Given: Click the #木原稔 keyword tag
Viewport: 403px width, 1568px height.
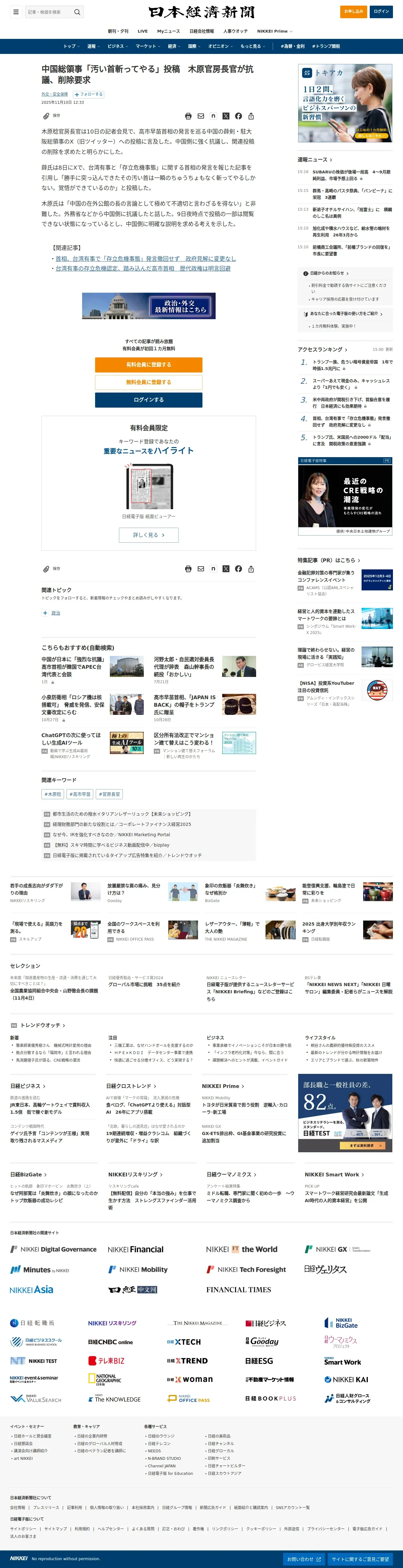Looking at the screenshot, I should (53, 794).
